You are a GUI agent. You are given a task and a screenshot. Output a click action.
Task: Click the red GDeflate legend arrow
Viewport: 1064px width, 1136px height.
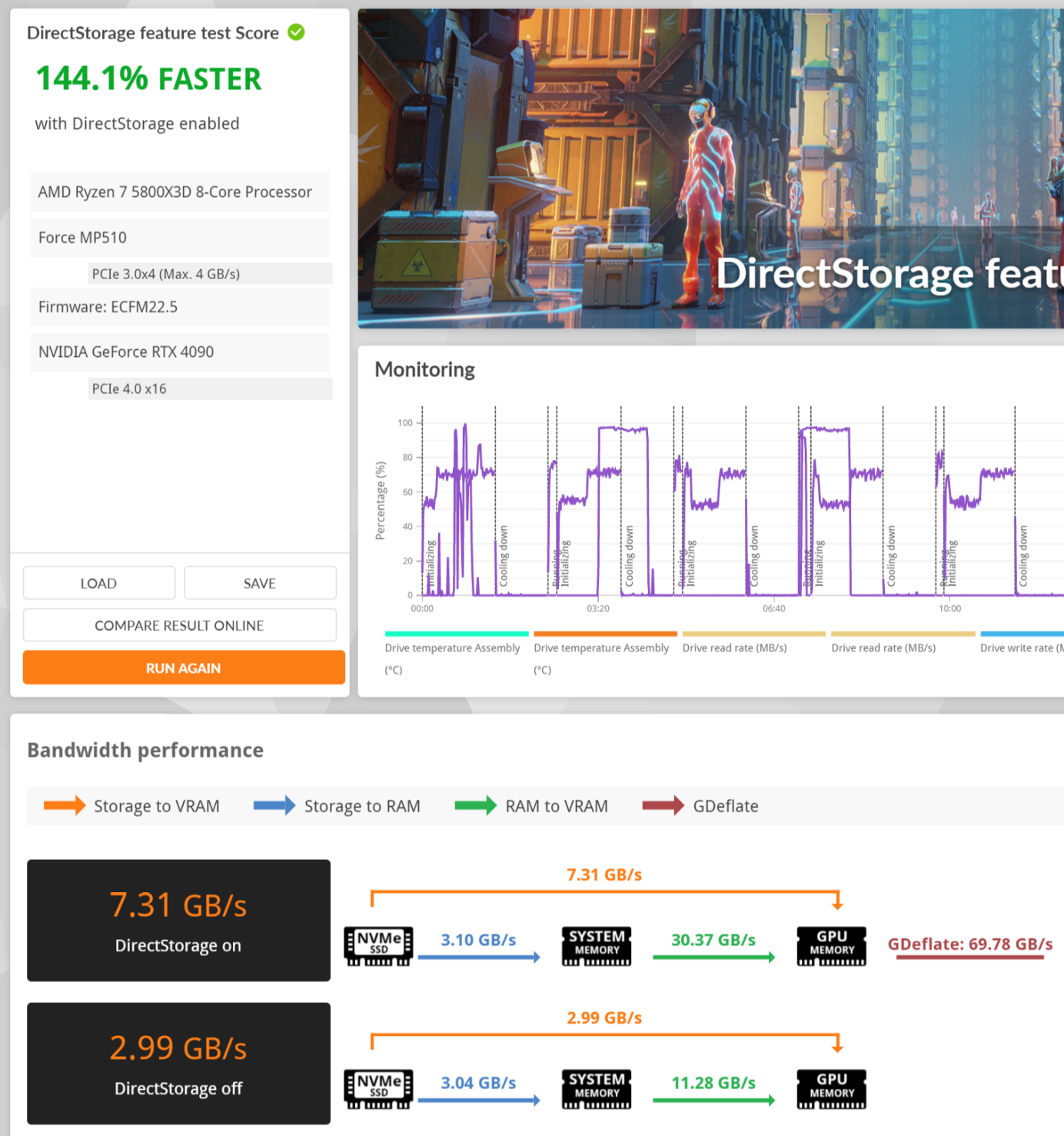point(663,805)
